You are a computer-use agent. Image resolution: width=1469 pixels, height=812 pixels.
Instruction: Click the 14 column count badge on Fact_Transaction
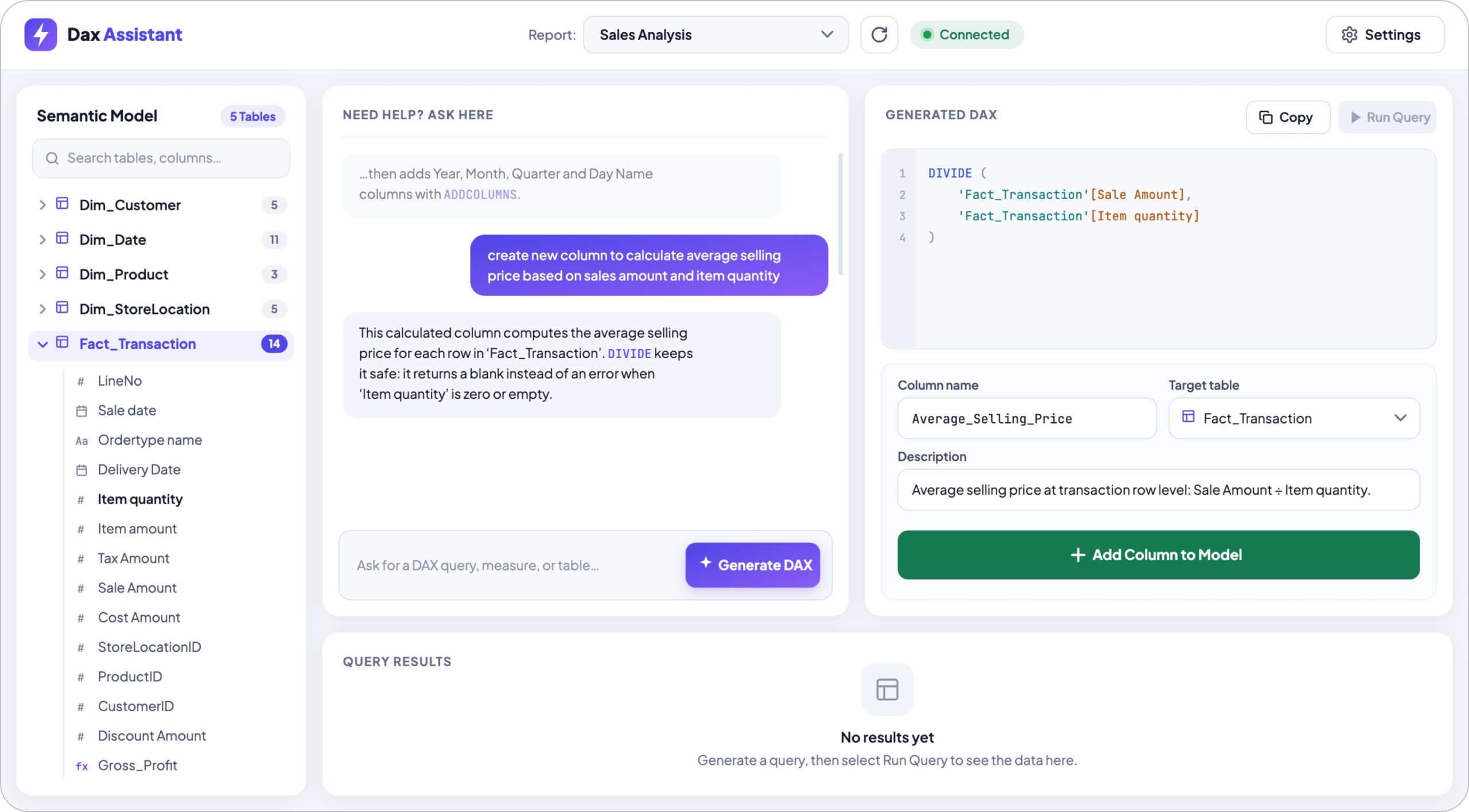point(274,344)
